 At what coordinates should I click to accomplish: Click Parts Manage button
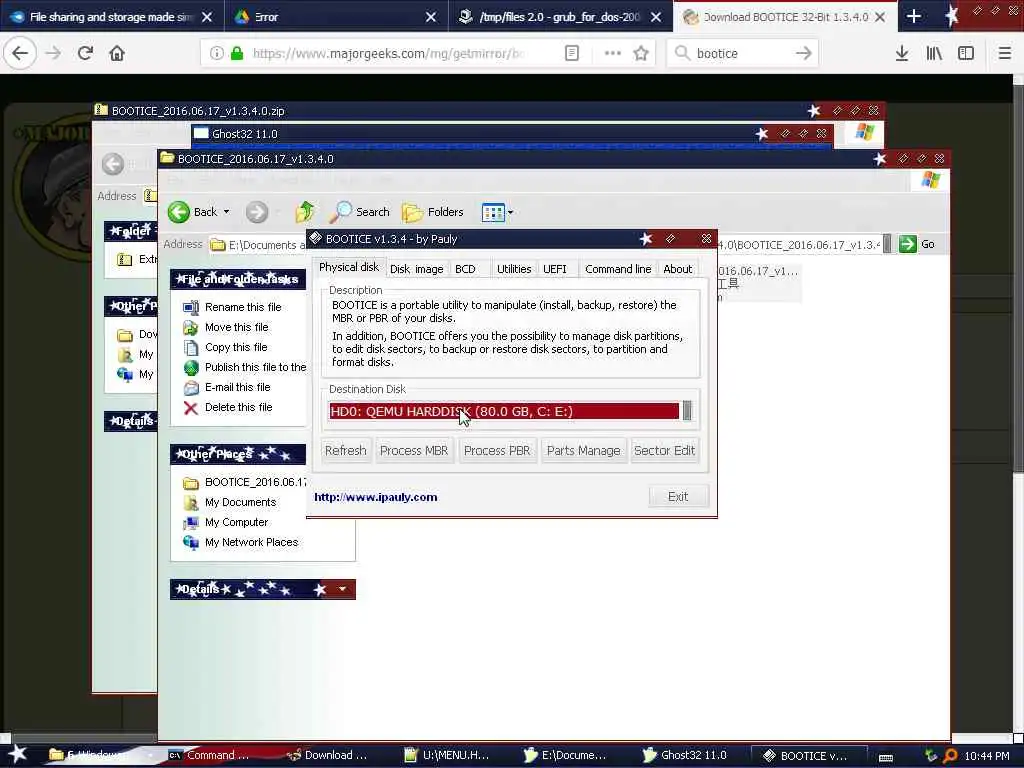(583, 451)
